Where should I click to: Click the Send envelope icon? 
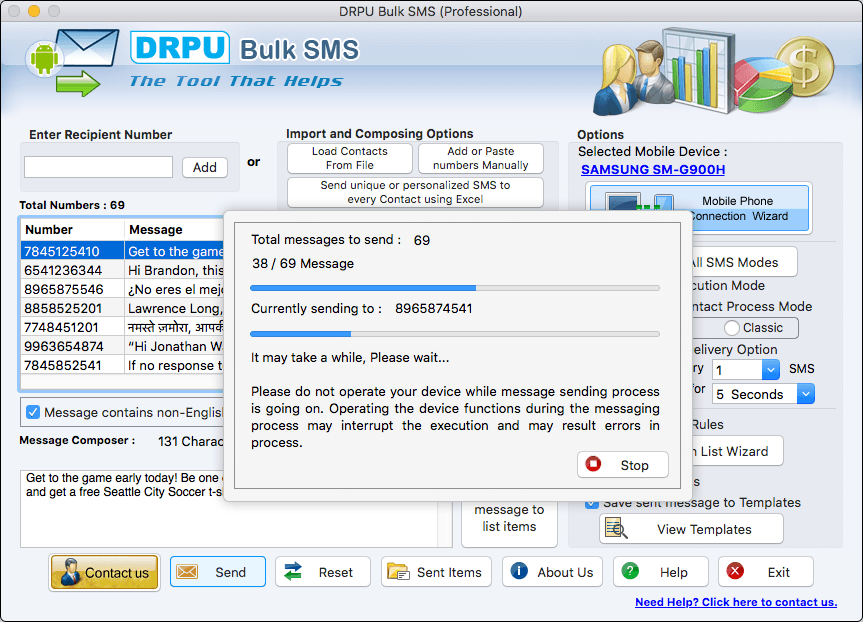(187, 572)
